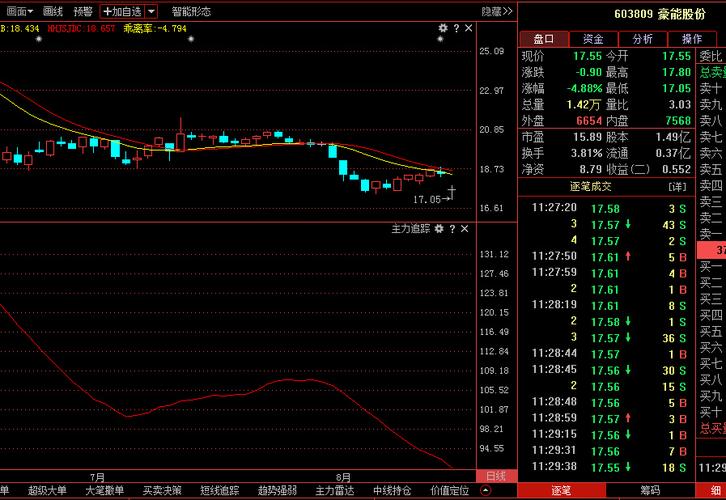
Task: Switch to the 资金 tab
Action: coord(594,39)
